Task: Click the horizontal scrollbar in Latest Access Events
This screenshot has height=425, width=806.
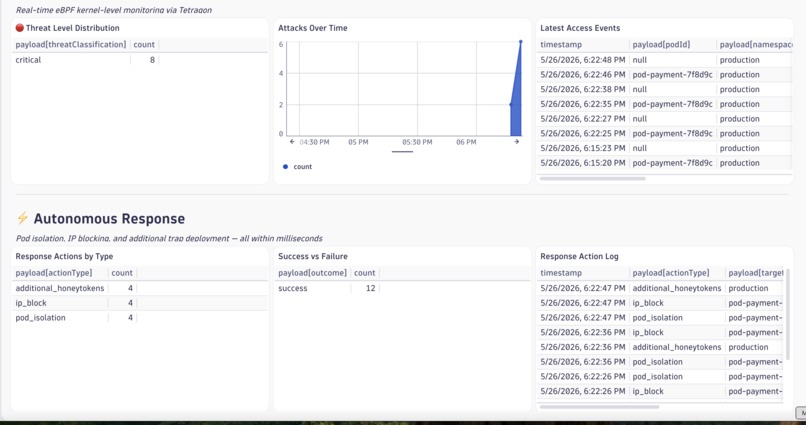Action: coord(593,179)
